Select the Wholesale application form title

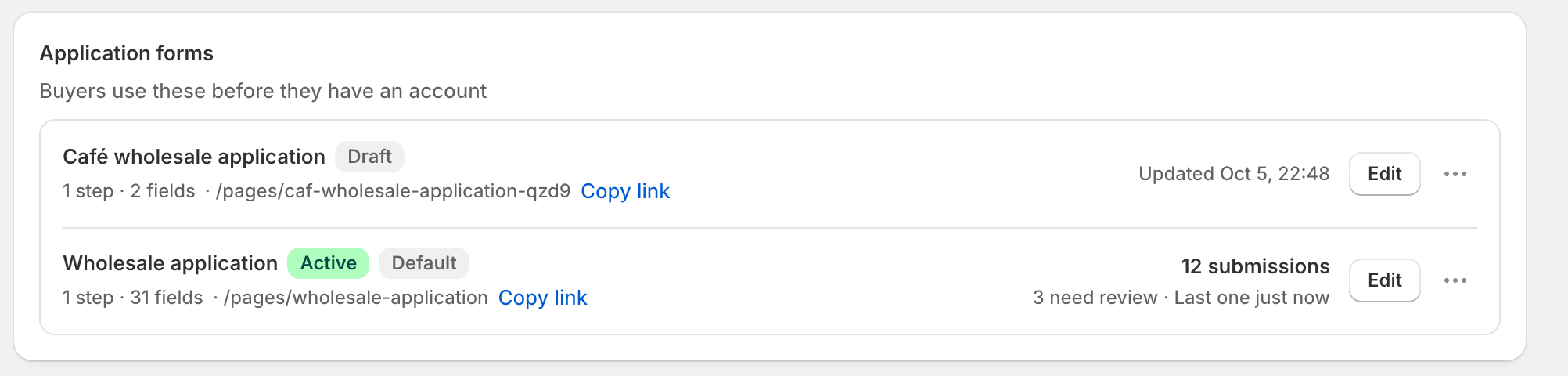(x=171, y=263)
